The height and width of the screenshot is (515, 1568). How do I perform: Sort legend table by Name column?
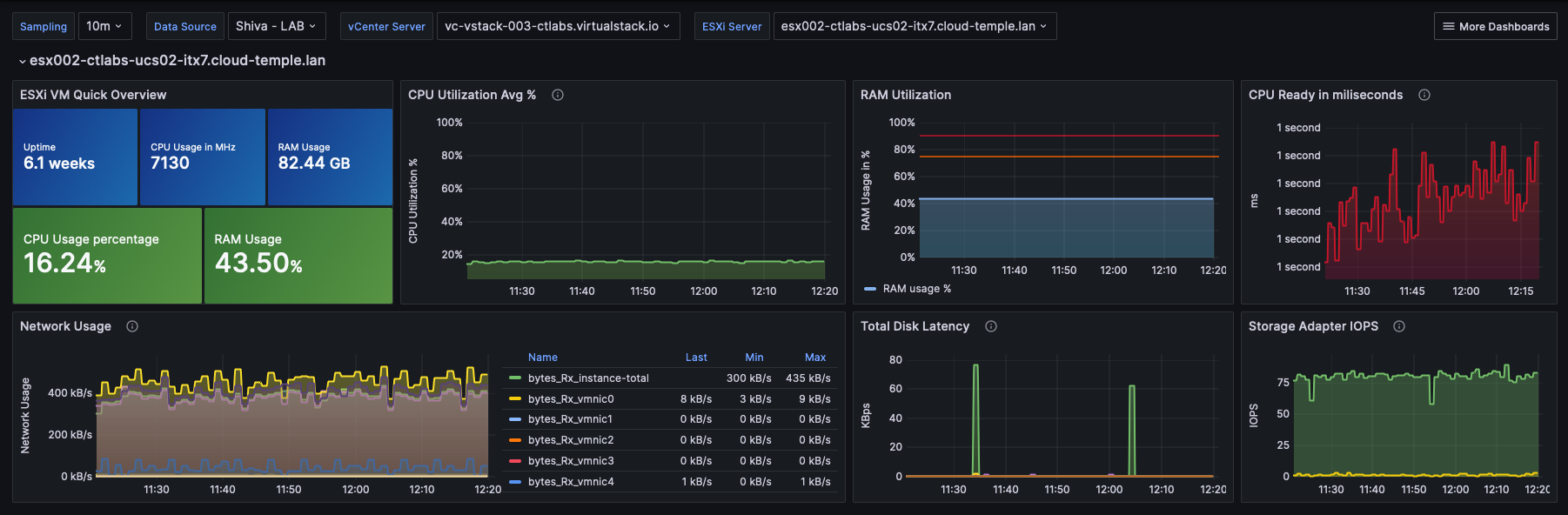[543, 358]
